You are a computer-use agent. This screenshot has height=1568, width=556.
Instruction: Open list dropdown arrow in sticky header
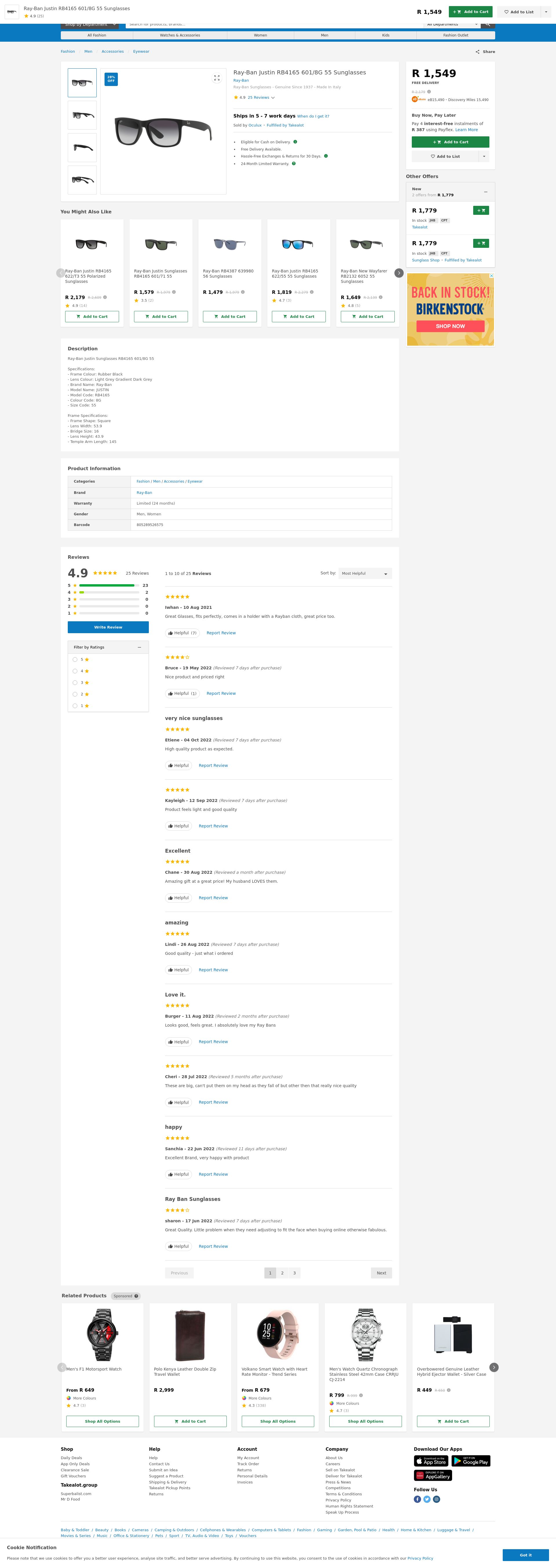click(x=546, y=12)
